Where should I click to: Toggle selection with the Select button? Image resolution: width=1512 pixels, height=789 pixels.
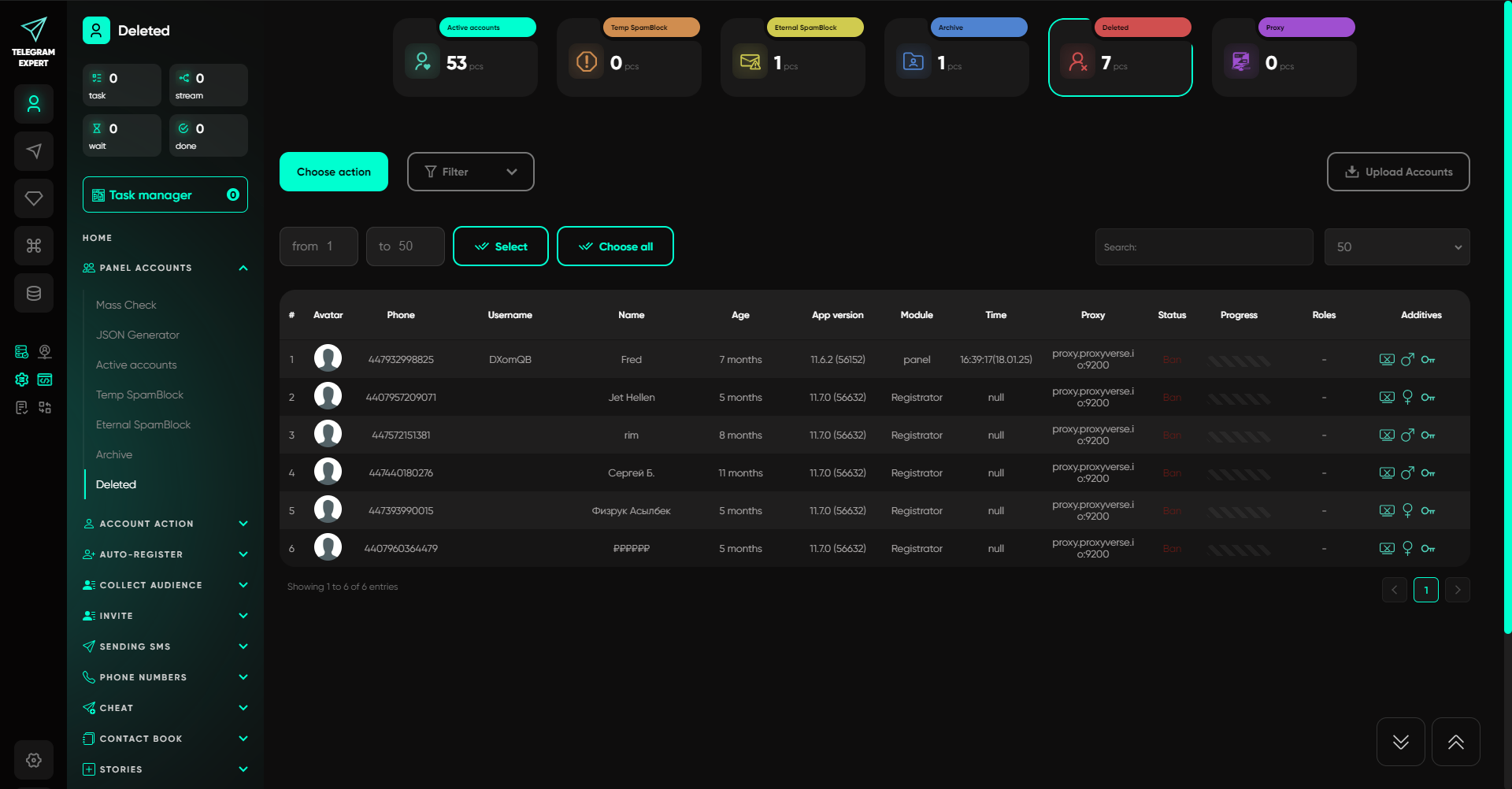(500, 246)
